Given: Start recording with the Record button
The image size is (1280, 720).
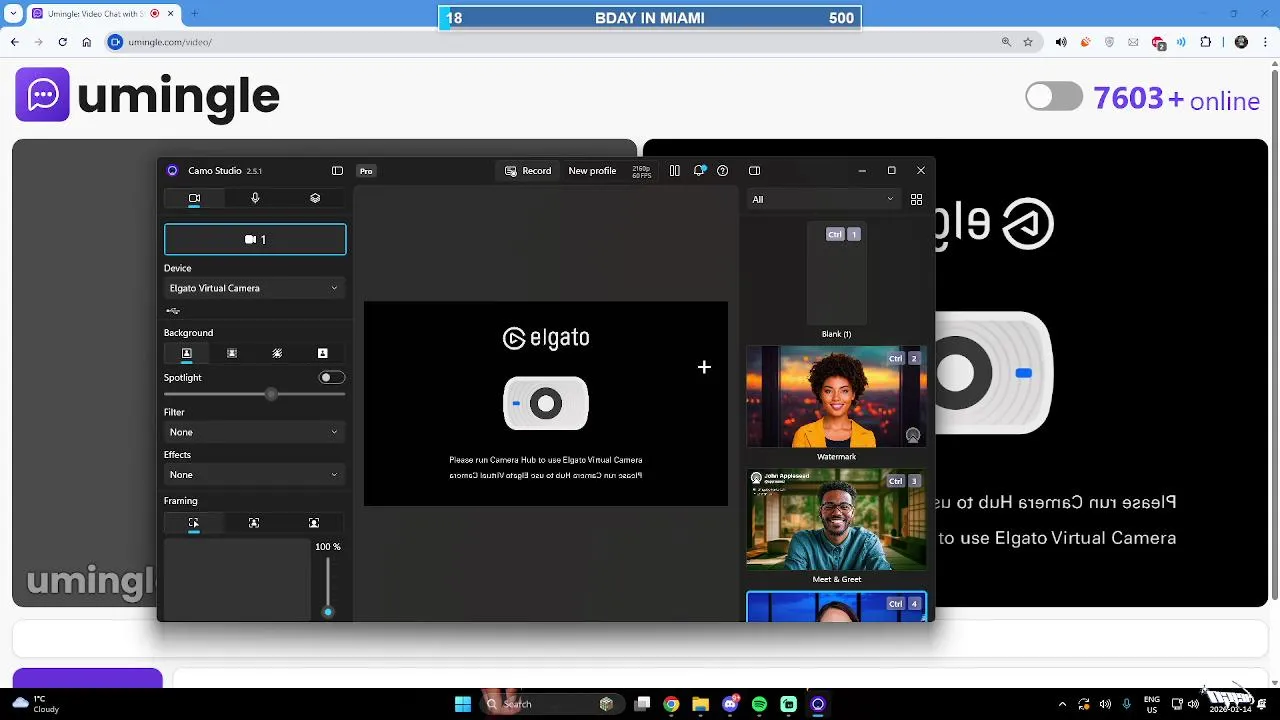Looking at the screenshot, I should pos(528,171).
